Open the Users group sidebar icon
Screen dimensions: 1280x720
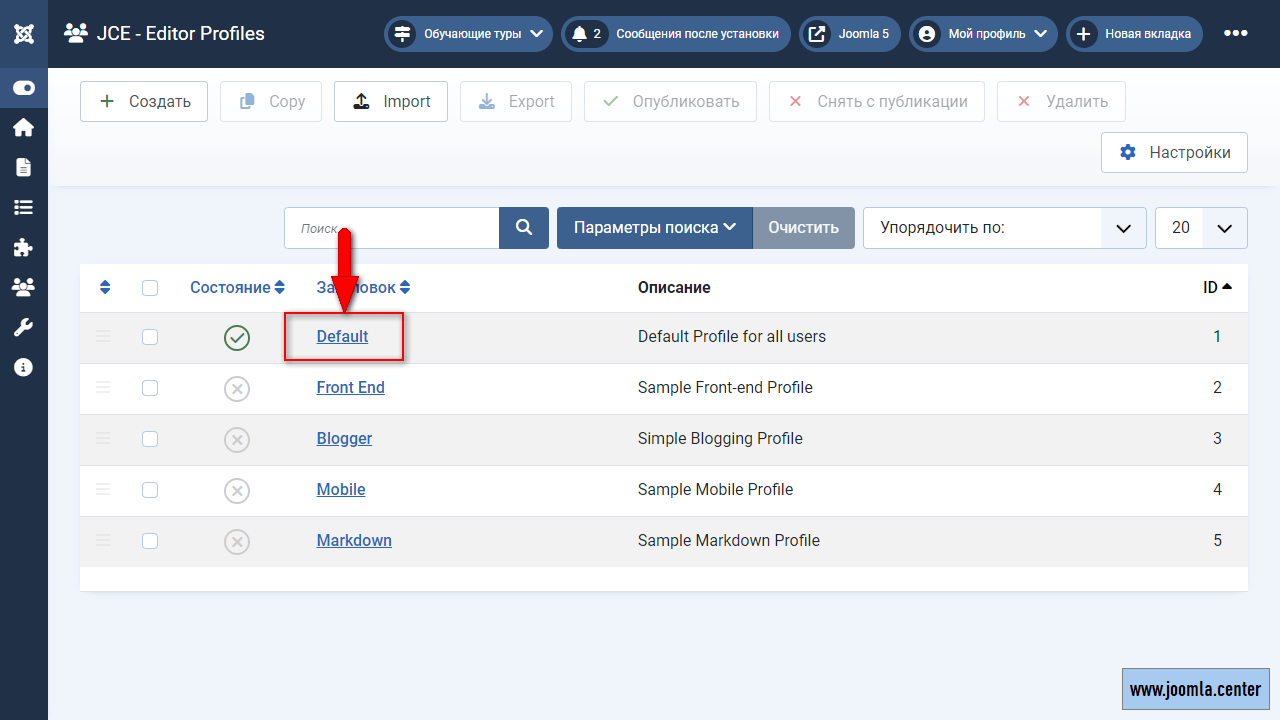point(24,287)
